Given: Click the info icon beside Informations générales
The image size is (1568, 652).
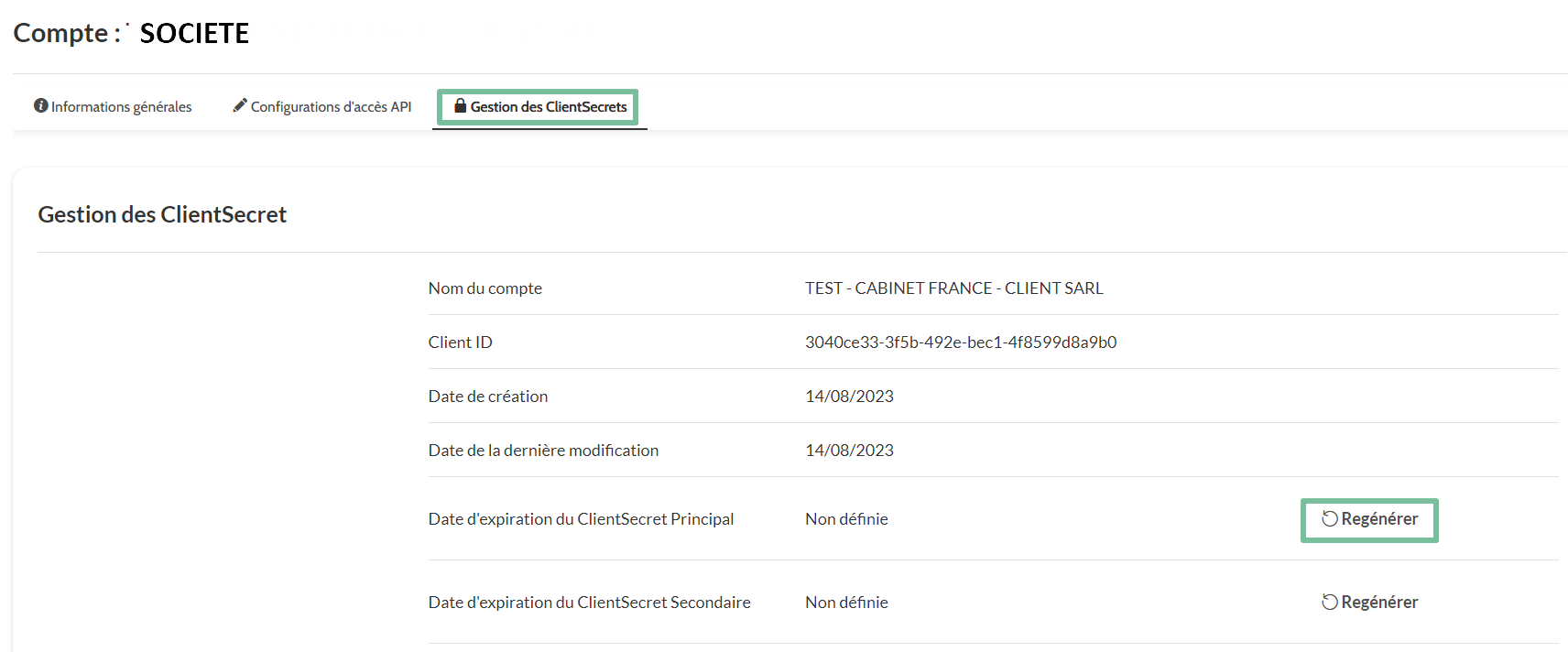Looking at the screenshot, I should pyautogui.click(x=40, y=106).
